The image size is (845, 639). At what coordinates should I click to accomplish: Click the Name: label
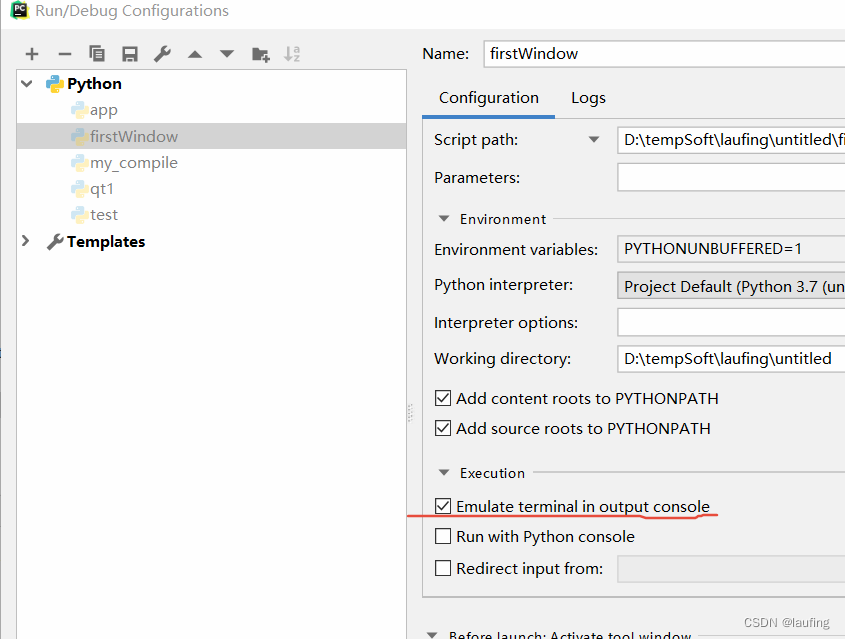pos(446,54)
